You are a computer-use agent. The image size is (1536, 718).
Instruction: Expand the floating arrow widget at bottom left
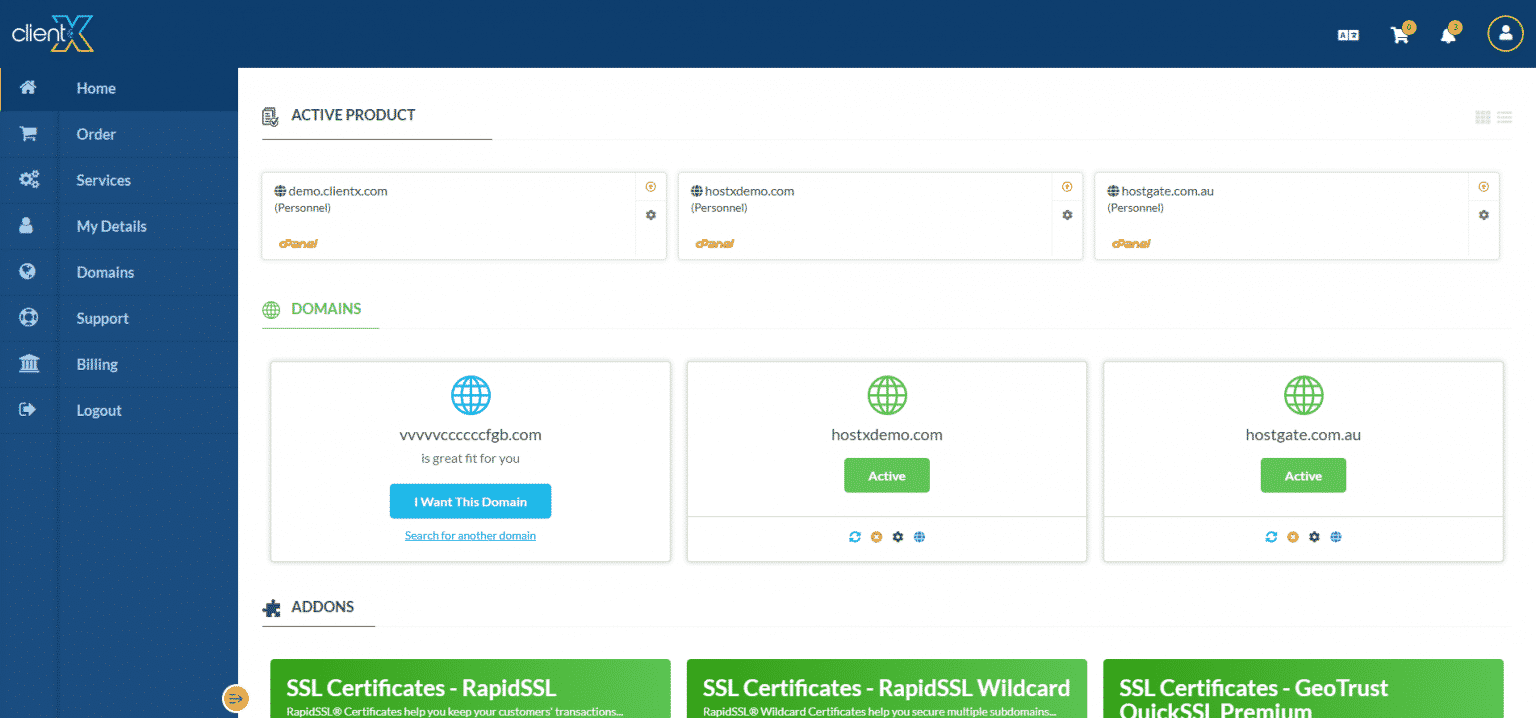[236, 698]
